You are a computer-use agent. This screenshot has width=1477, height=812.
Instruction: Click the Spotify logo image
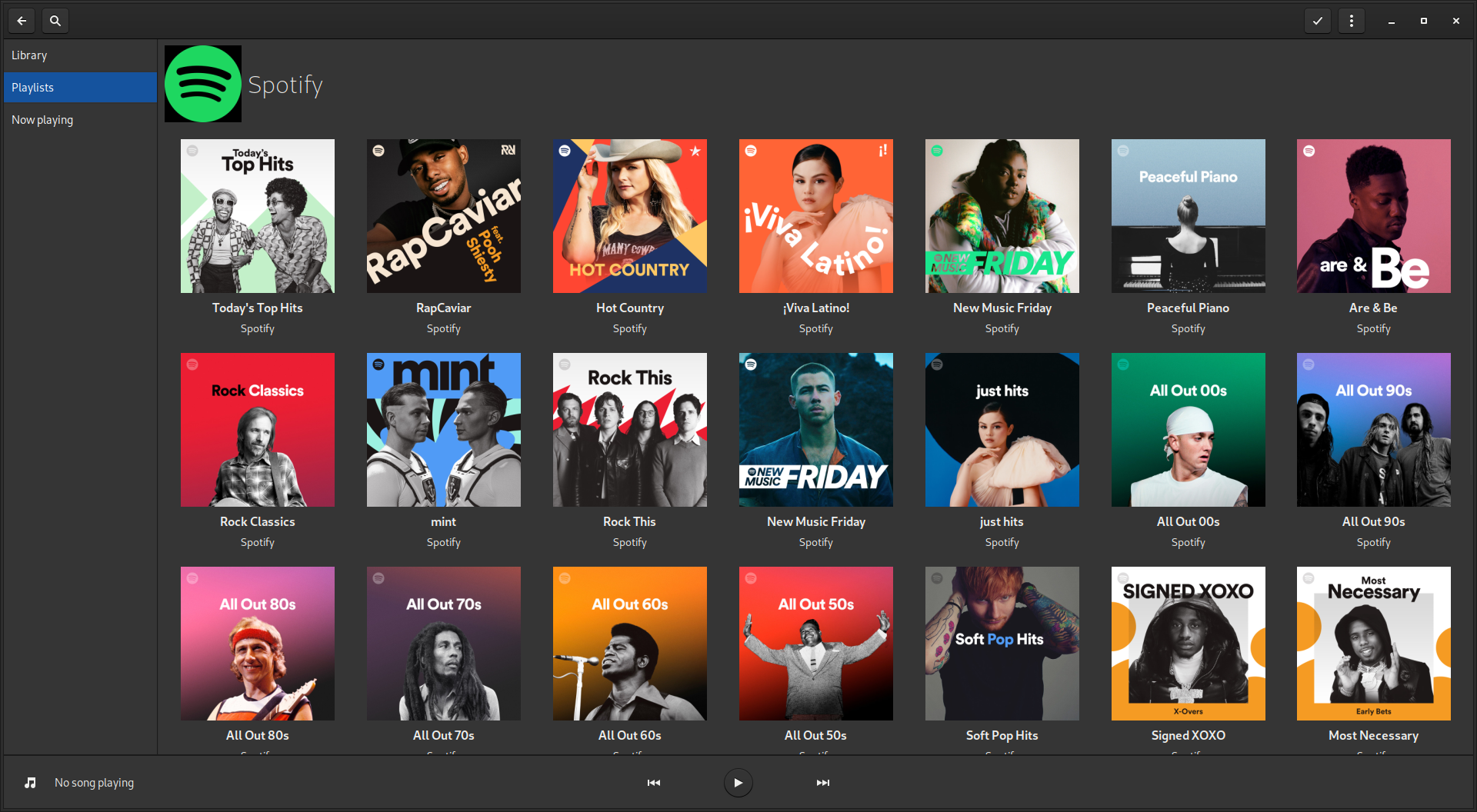(x=203, y=84)
